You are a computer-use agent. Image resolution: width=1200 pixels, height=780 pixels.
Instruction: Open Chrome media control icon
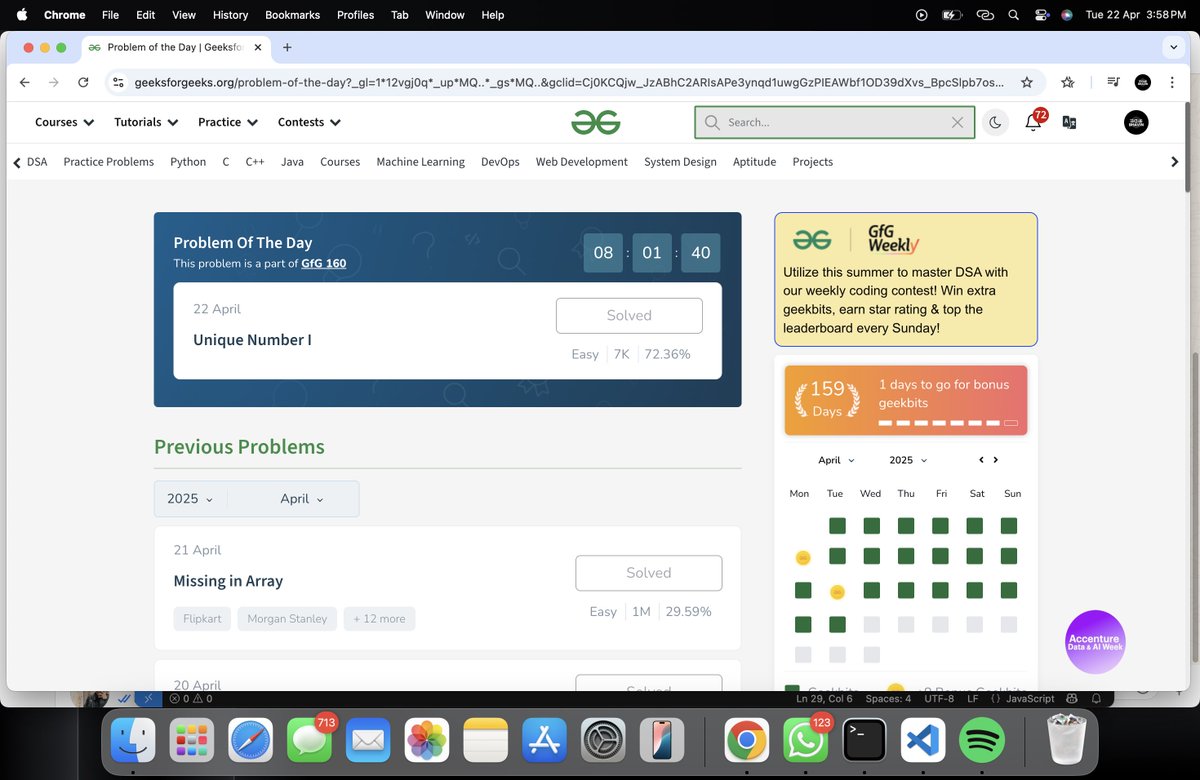point(1114,82)
